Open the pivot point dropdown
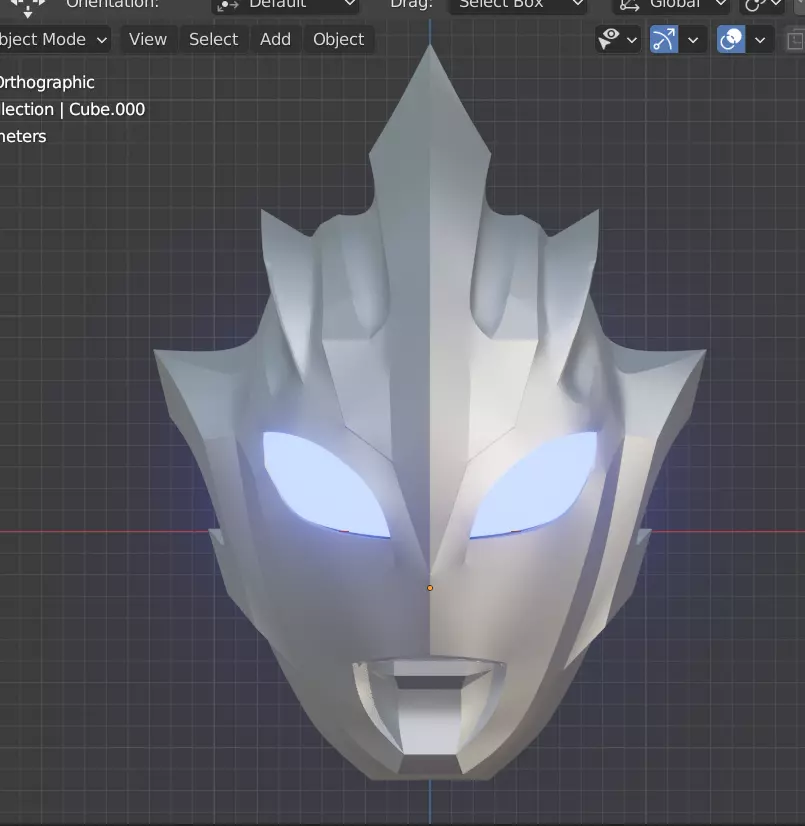805x826 pixels. (x=762, y=5)
